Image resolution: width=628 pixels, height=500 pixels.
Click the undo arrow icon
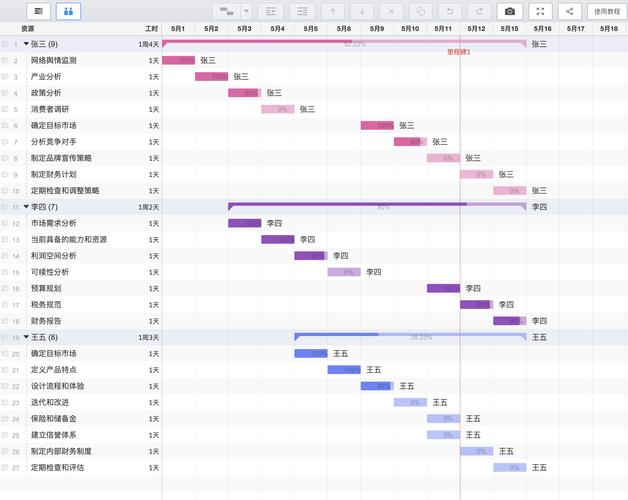450,11
